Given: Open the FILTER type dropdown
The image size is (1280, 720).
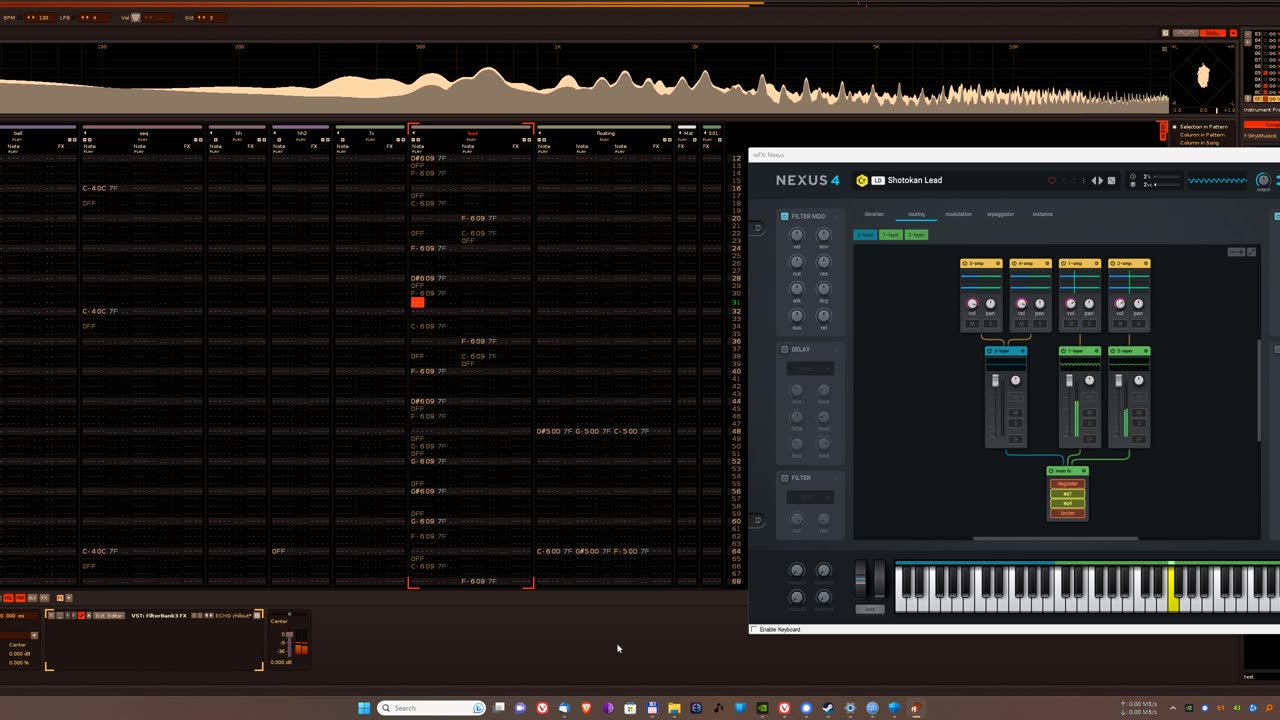Looking at the screenshot, I should point(810,497).
